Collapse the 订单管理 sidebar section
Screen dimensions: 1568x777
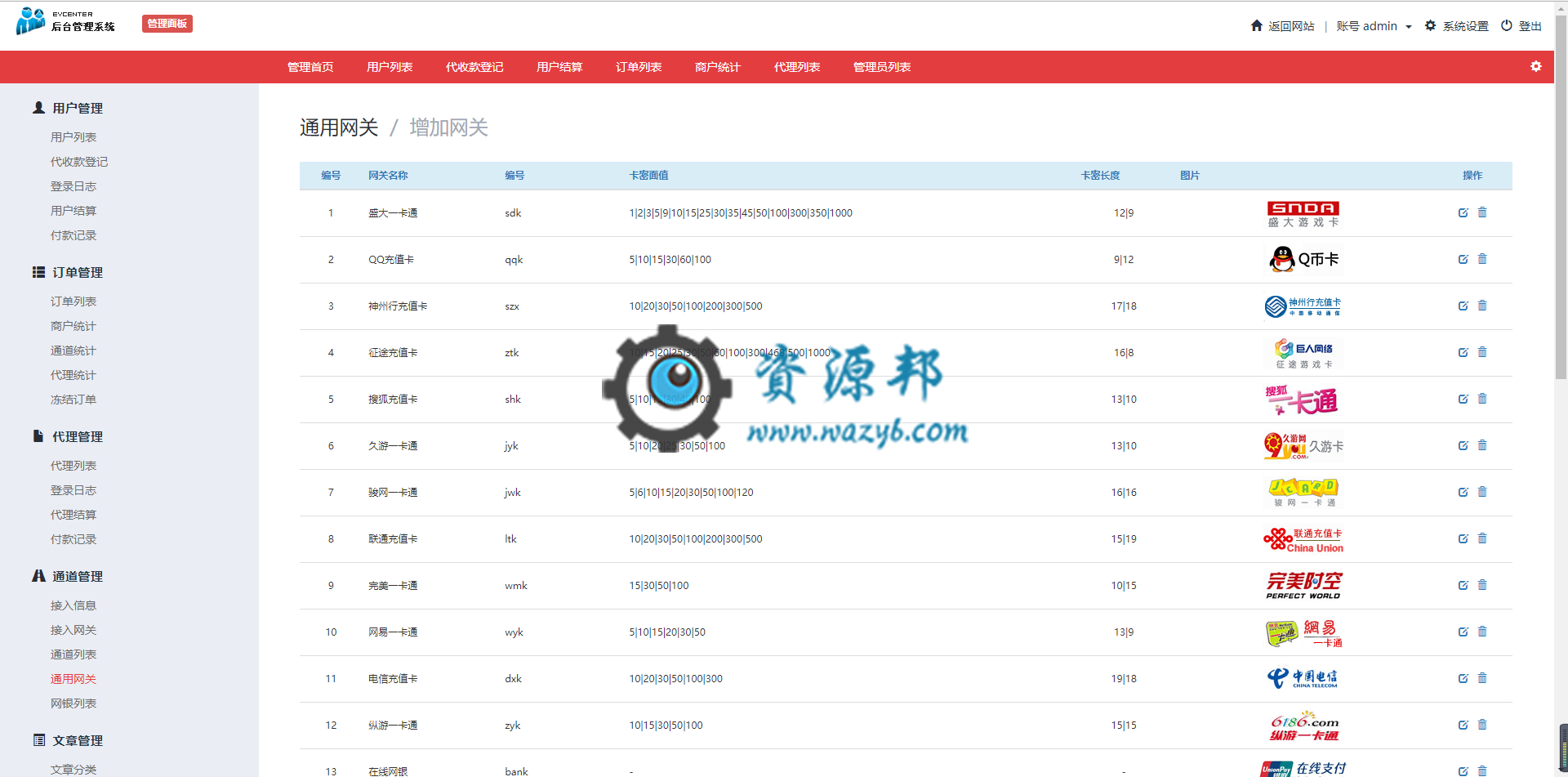pos(68,272)
